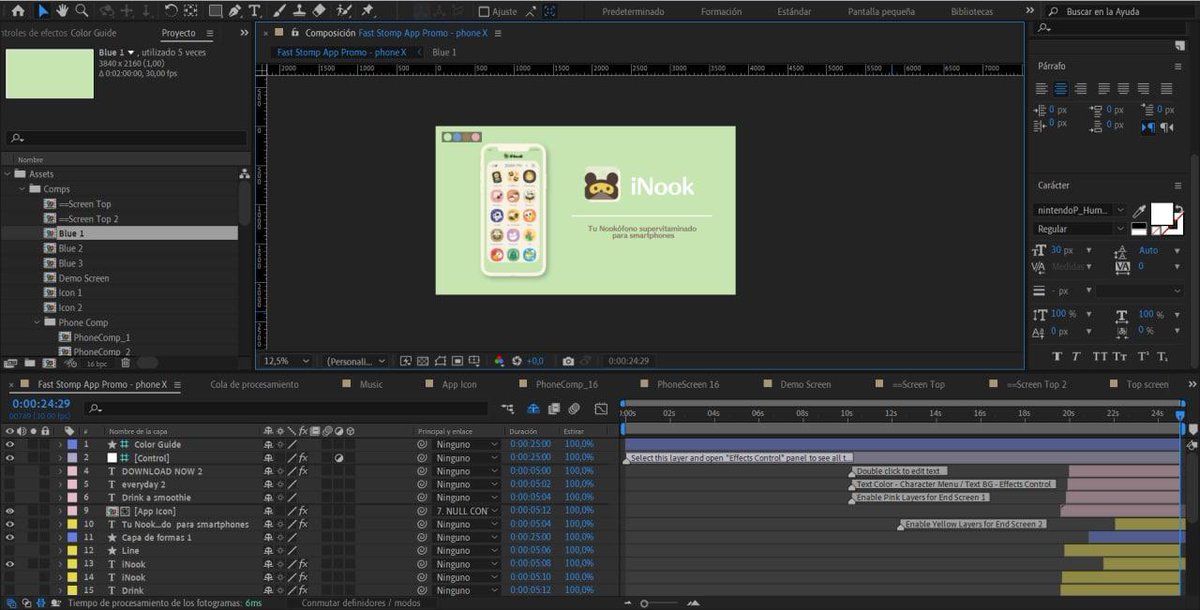The width and height of the screenshot is (1200, 610).
Task: Apply Faux Bold in Carácter panel
Action: point(1058,357)
